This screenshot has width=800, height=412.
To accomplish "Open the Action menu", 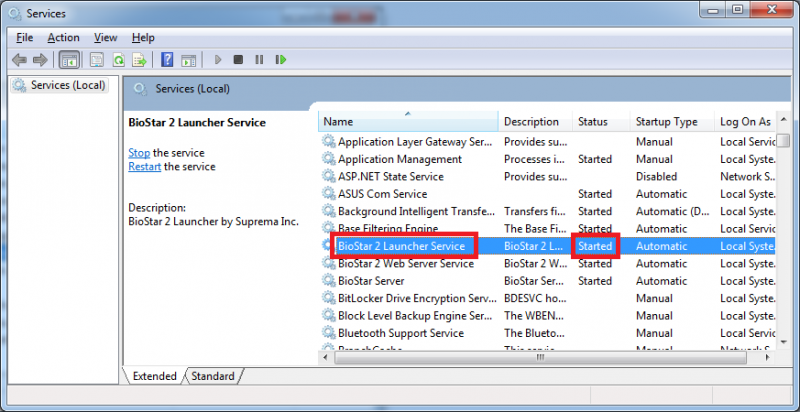I will pos(63,37).
